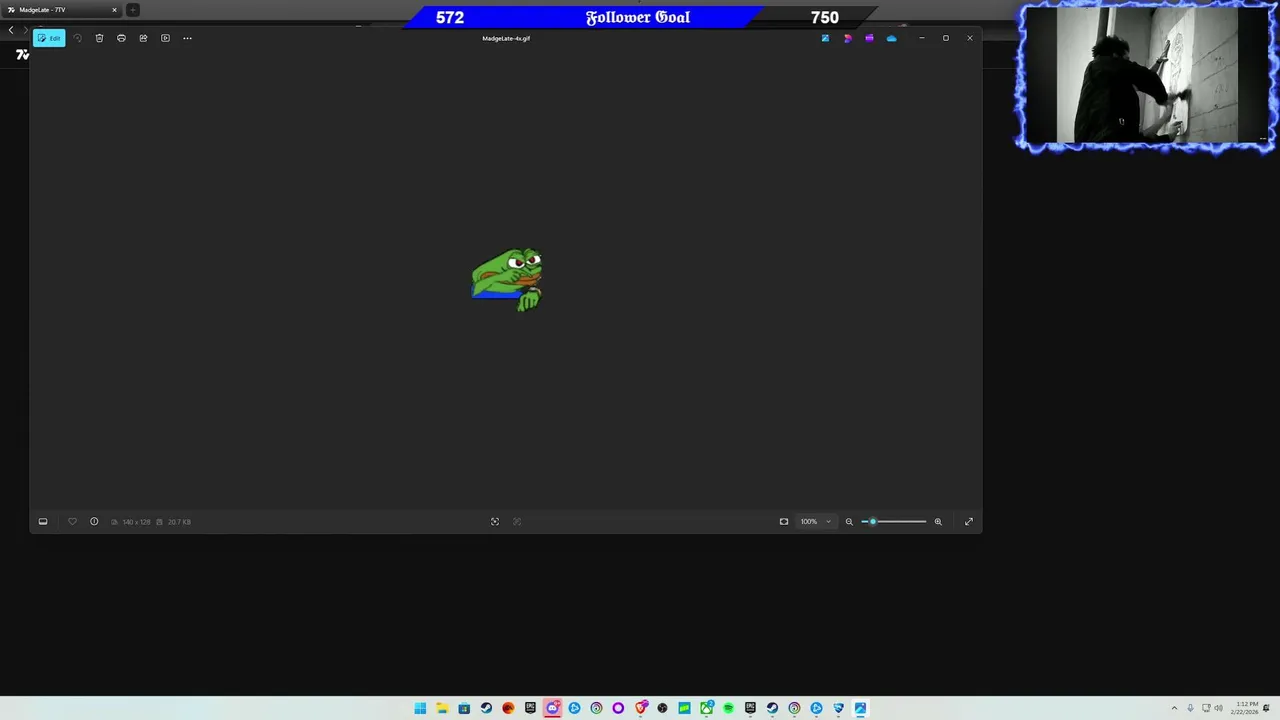Start slideshow using the play icon
1280x720 pixels.
coord(165,38)
